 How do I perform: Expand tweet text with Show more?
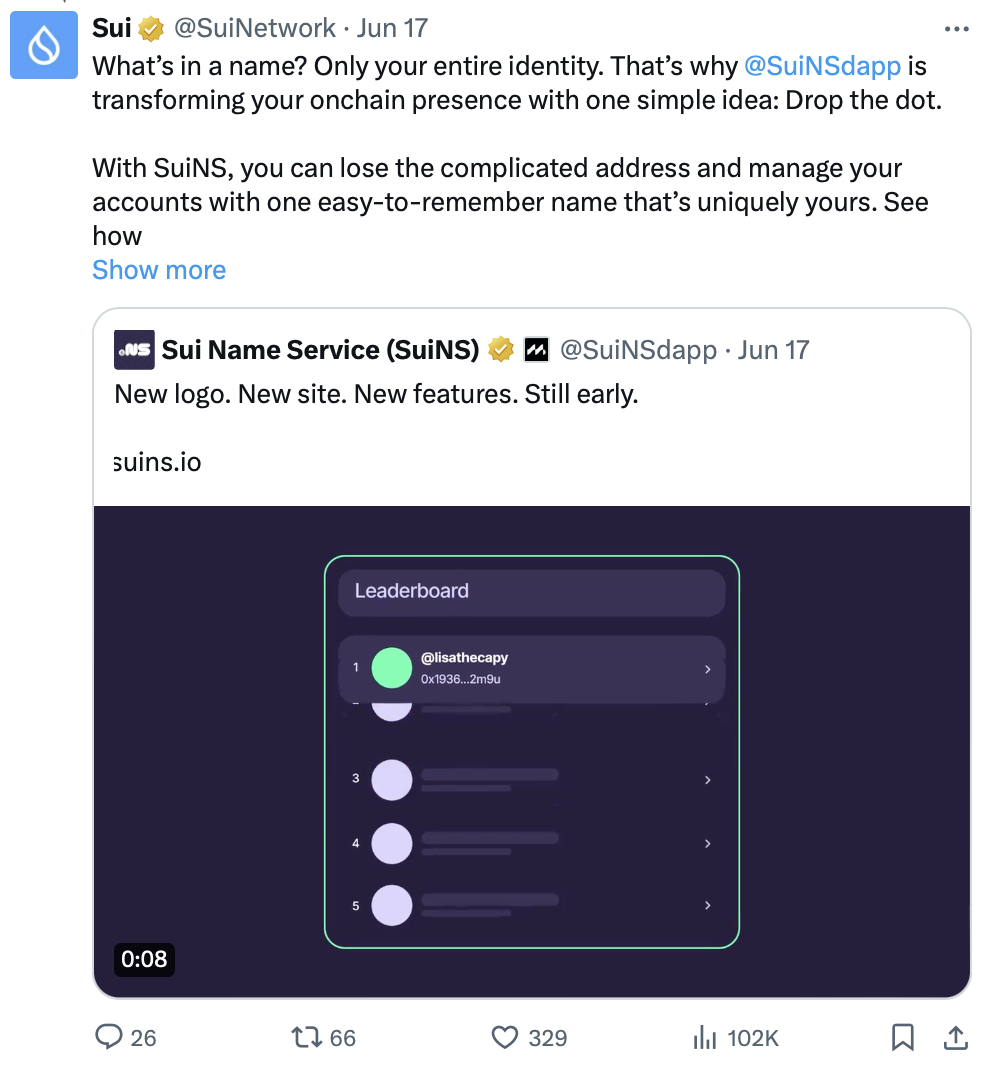pos(159,270)
